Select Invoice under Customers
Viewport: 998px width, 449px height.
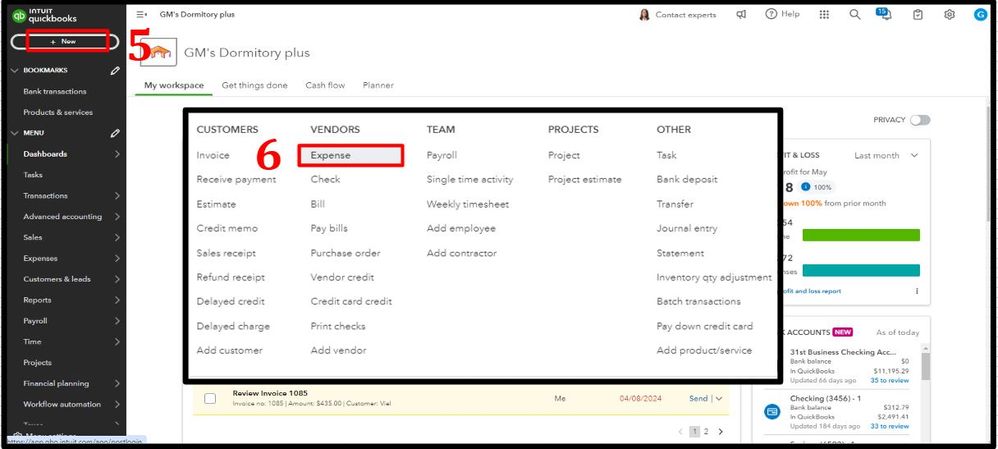coord(213,155)
